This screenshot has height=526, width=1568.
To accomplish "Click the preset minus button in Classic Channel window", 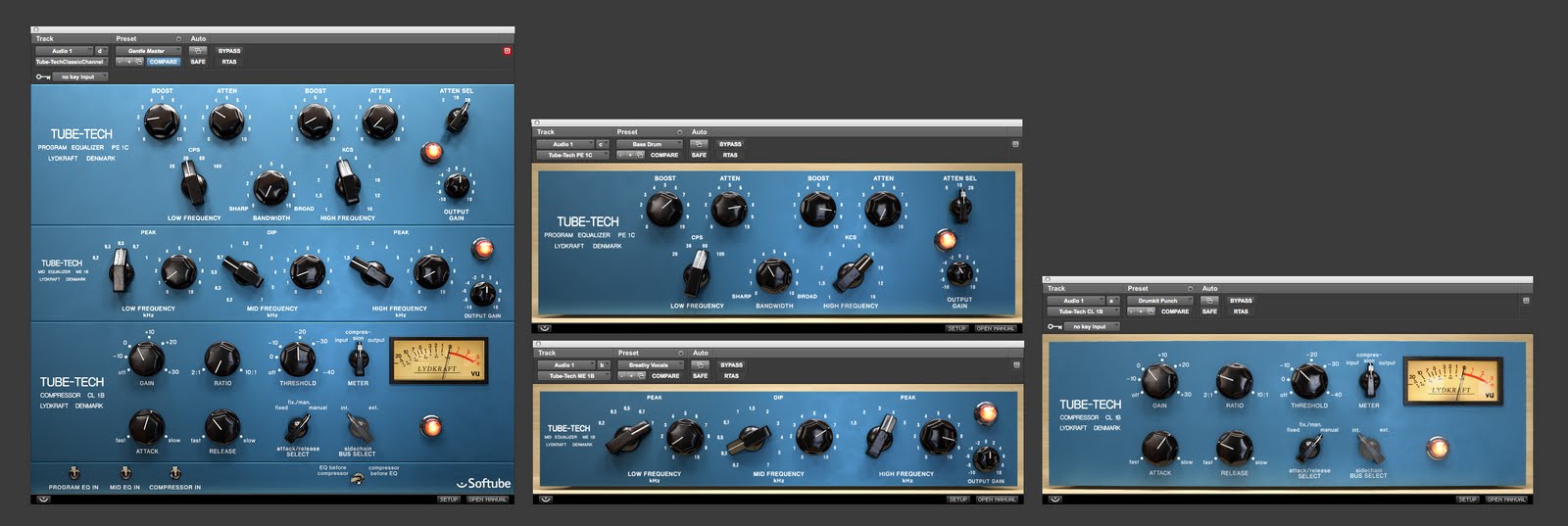I will 120,62.
